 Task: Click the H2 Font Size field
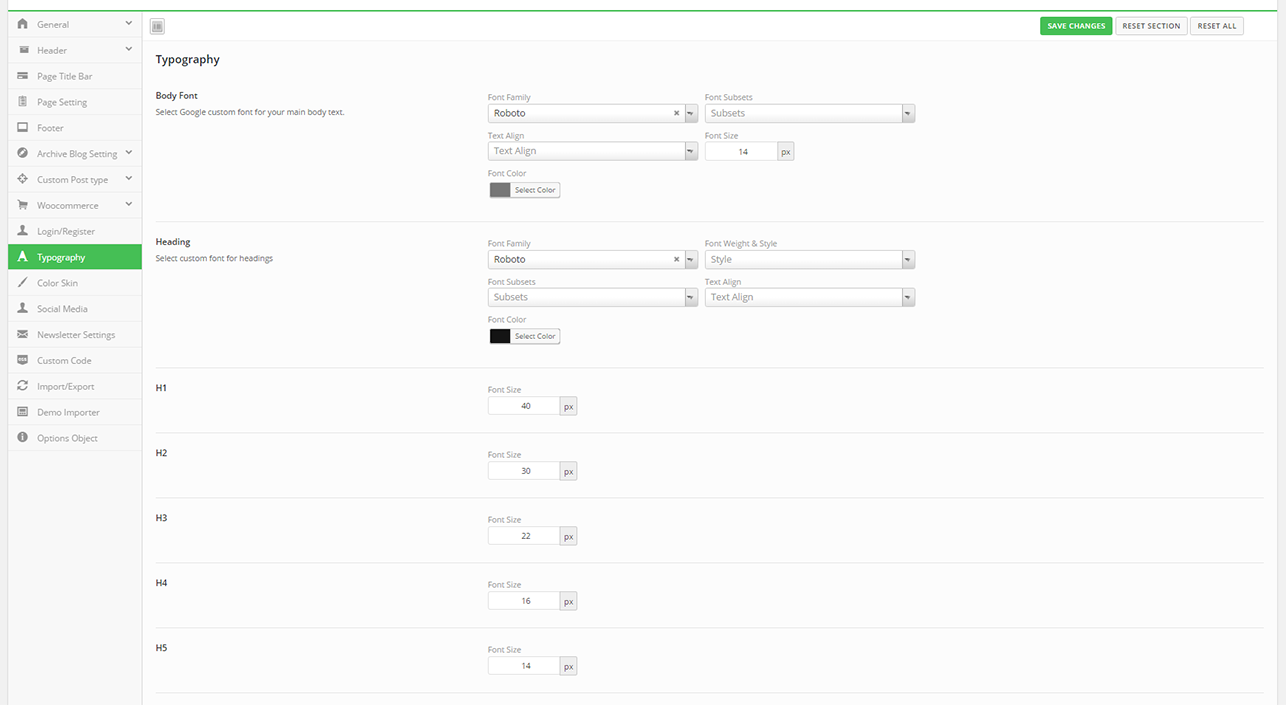coord(524,471)
